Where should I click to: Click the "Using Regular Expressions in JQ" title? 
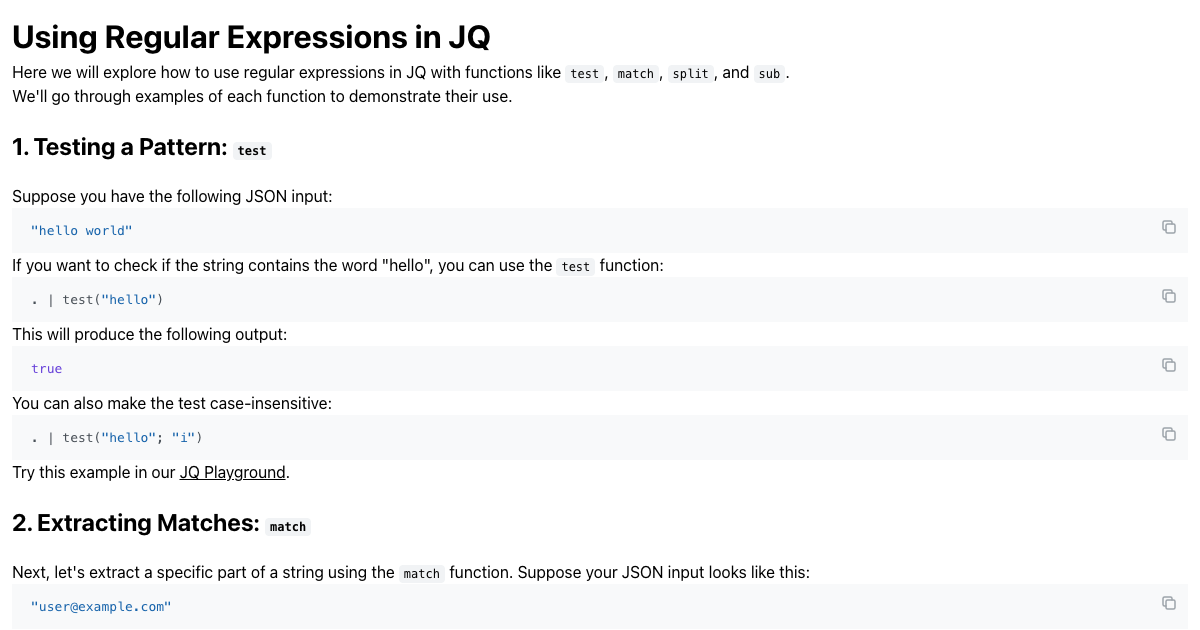pyautogui.click(x=251, y=37)
